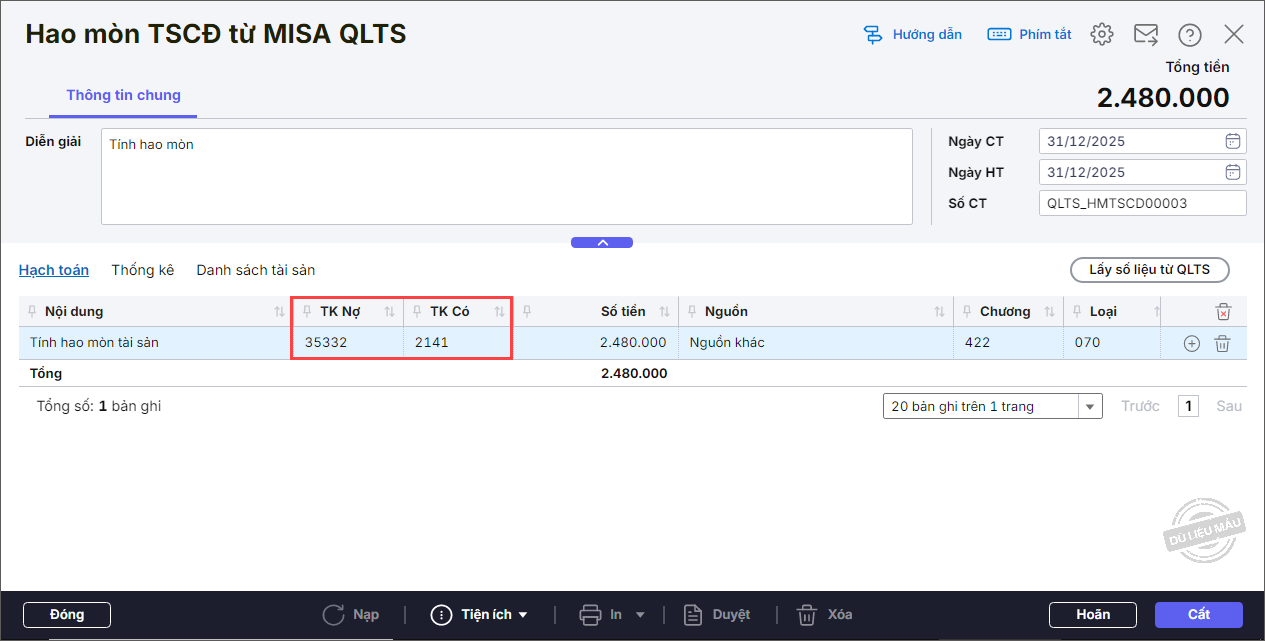The height and width of the screenshot is (641, 1265).
Task: Open the Hướng dẫn guide link
Action: 912,34
